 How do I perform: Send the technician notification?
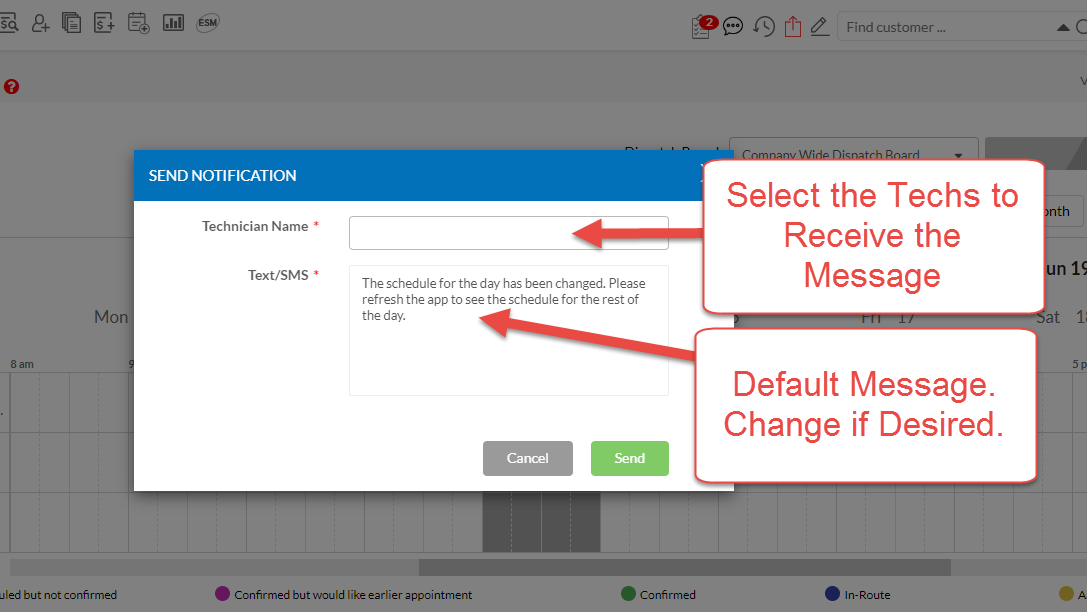(629, 458)
